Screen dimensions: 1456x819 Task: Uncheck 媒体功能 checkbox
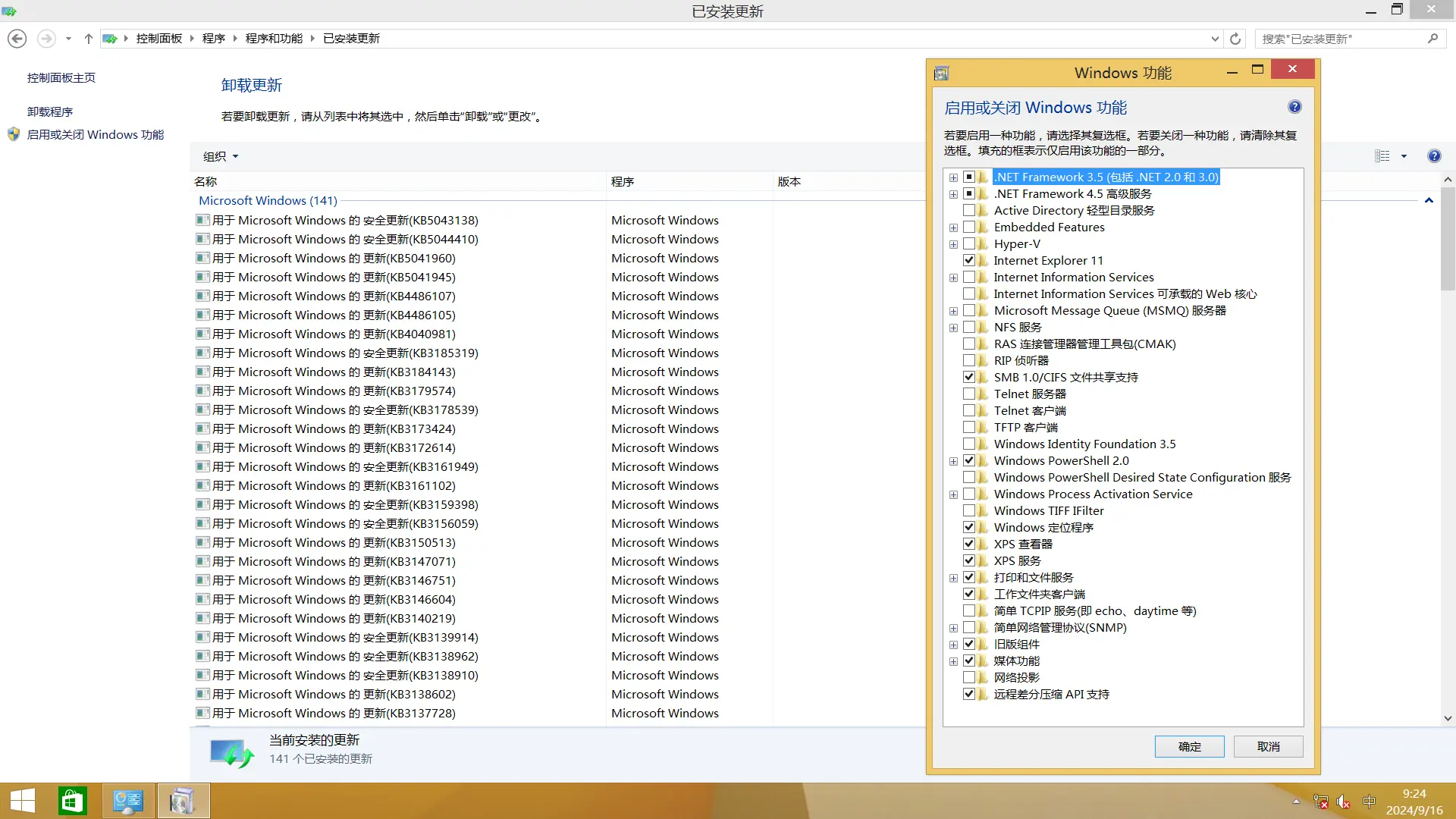coord(969,661)
